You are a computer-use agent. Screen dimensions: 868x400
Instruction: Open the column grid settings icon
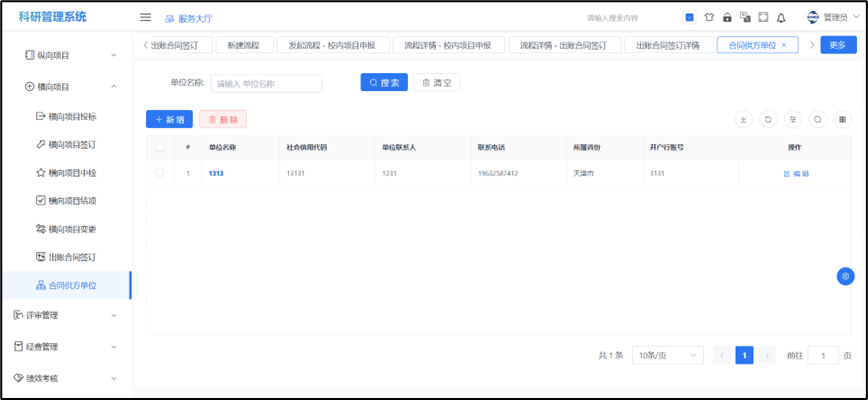tap(842, 119)
